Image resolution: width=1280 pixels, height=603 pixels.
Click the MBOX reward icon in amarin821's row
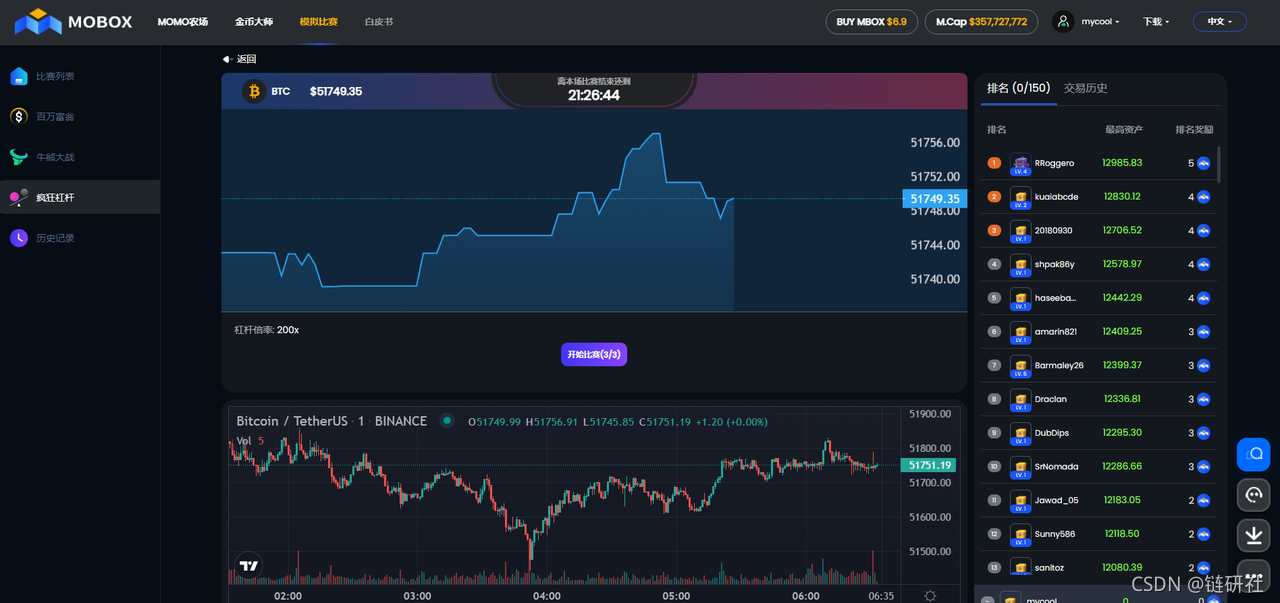pos(1204,331)
